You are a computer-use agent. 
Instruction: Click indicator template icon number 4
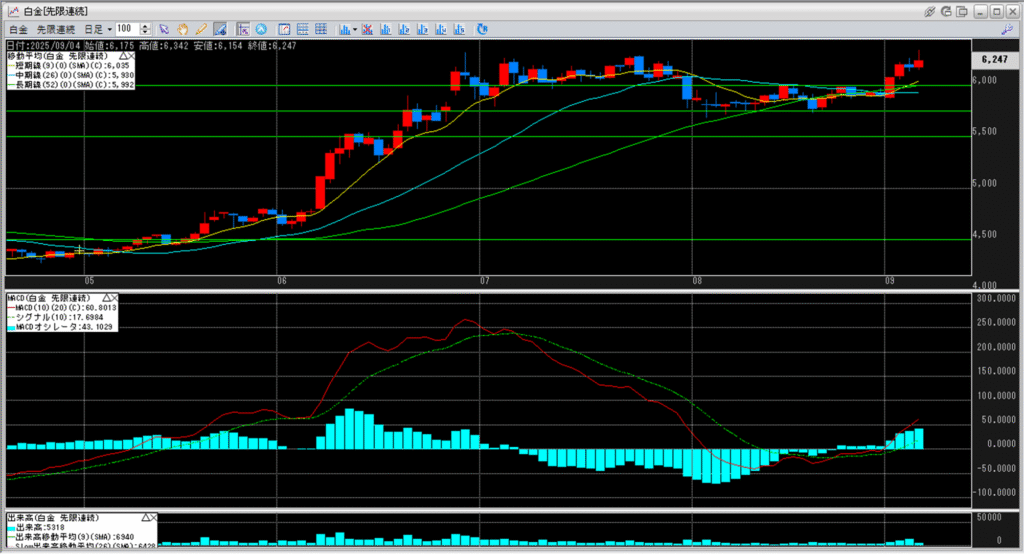pyautogui.click(x=441, y=29)
